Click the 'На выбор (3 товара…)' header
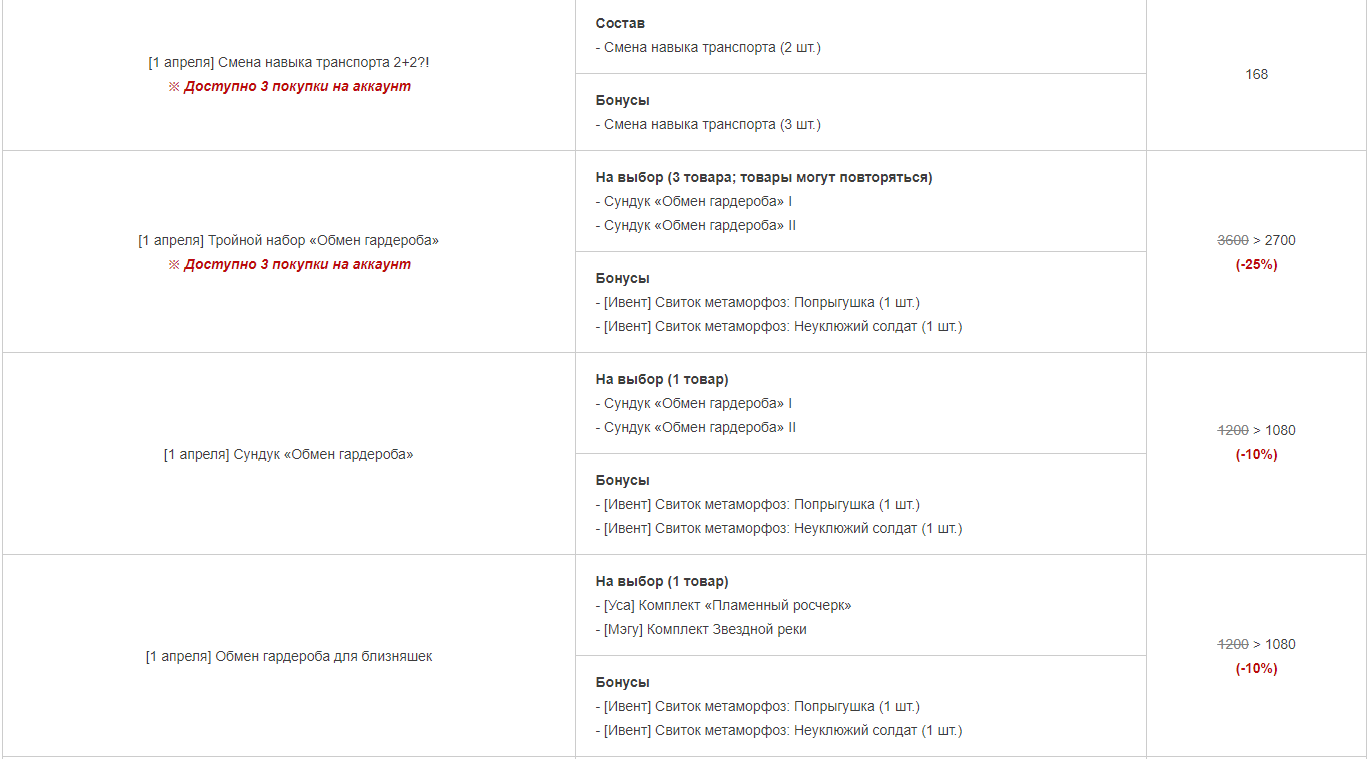 (764, 177)
